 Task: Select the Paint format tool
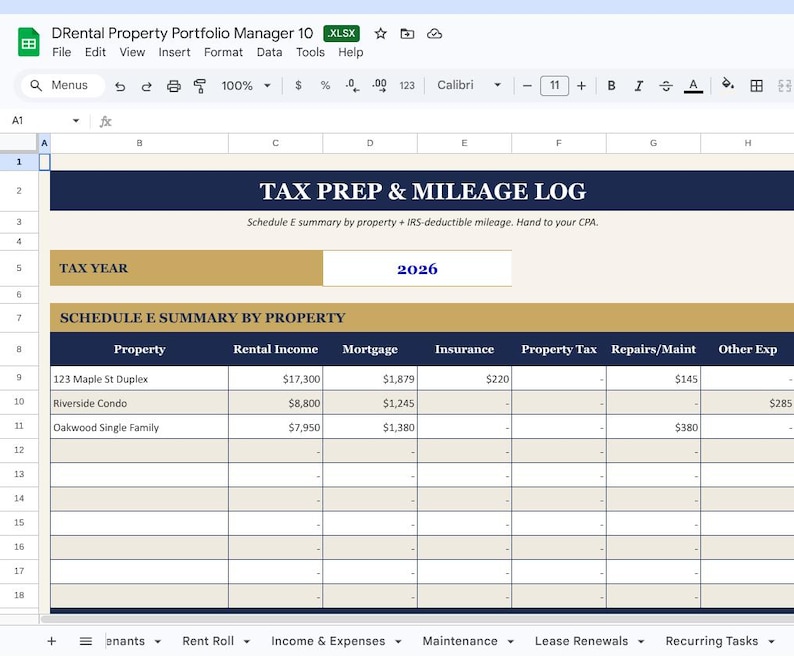[200, 86]
